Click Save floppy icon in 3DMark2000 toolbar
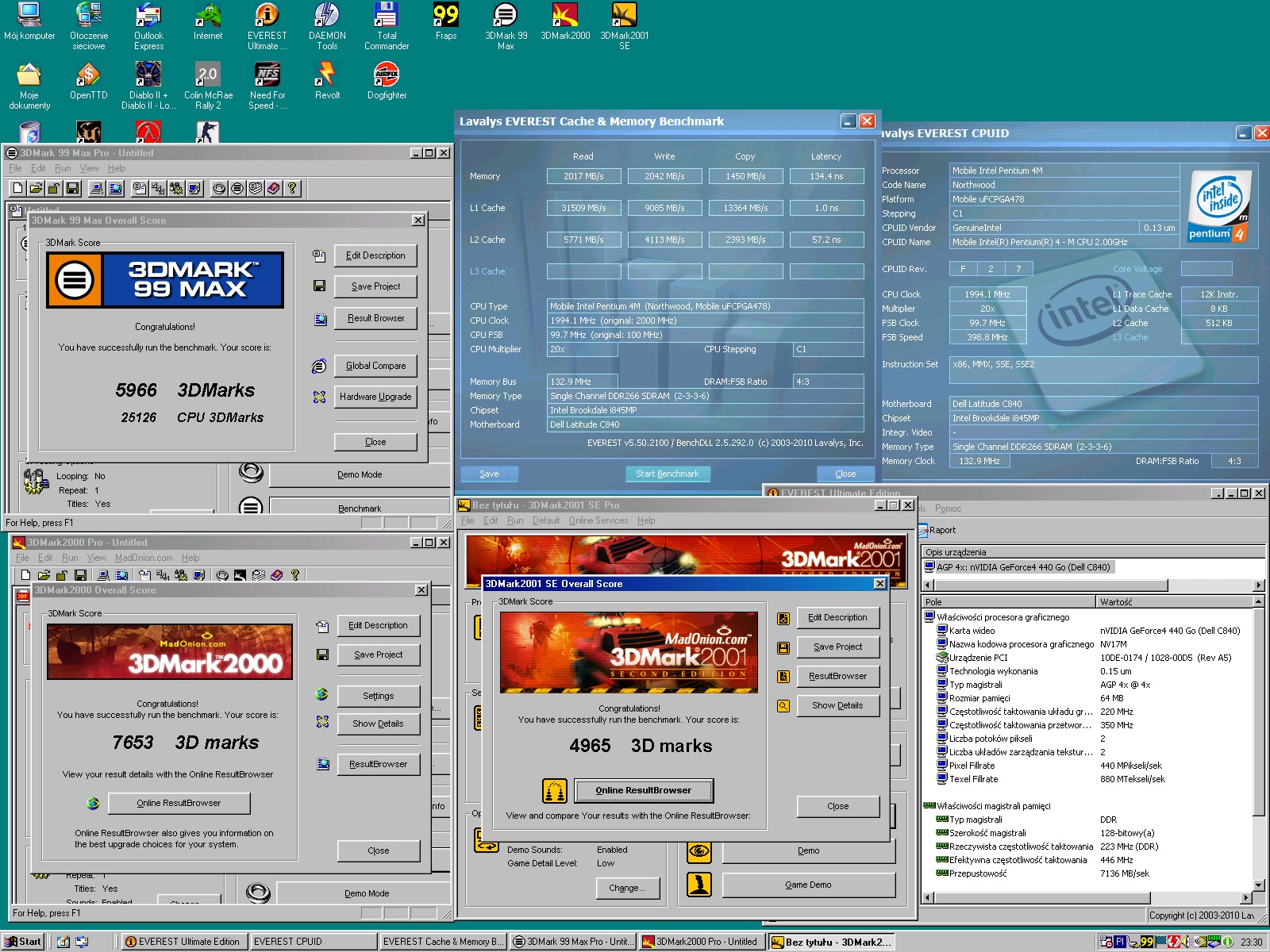Viewport: 1270px width, 952px height. [x=79, y=575]
